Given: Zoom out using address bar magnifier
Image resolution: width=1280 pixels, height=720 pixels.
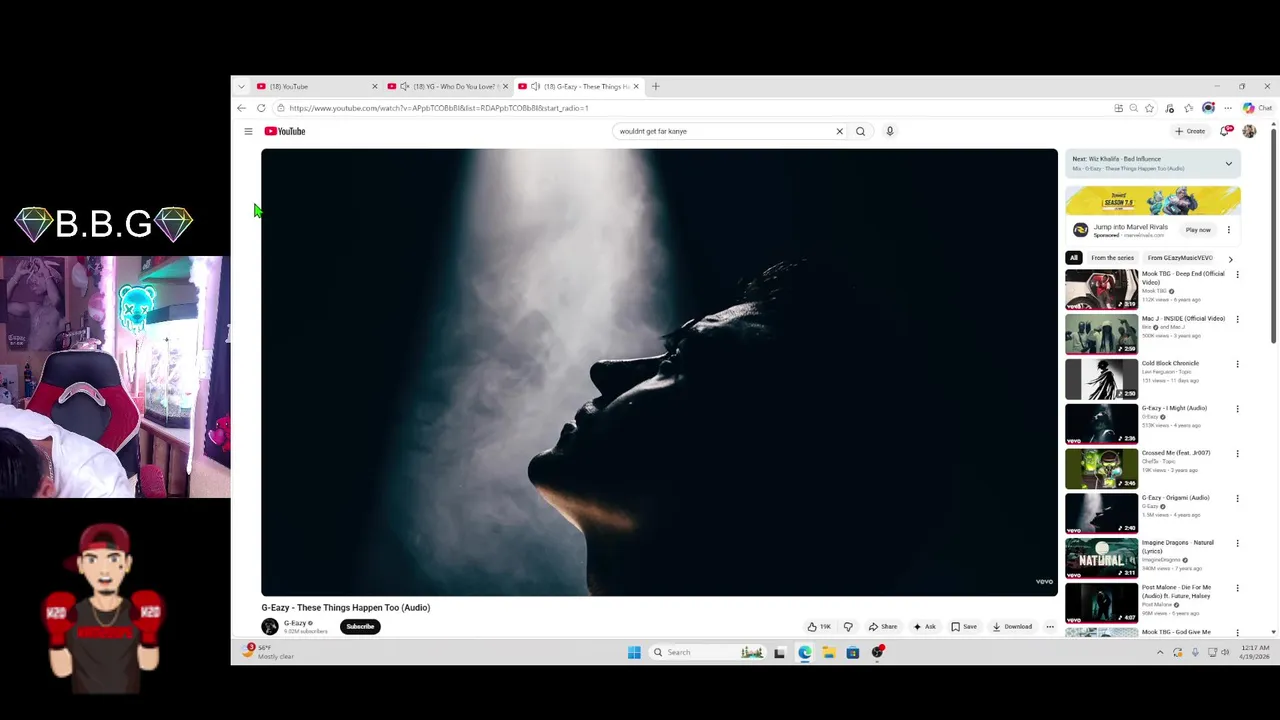Looking at the screenshot, I should (1133, 108).
